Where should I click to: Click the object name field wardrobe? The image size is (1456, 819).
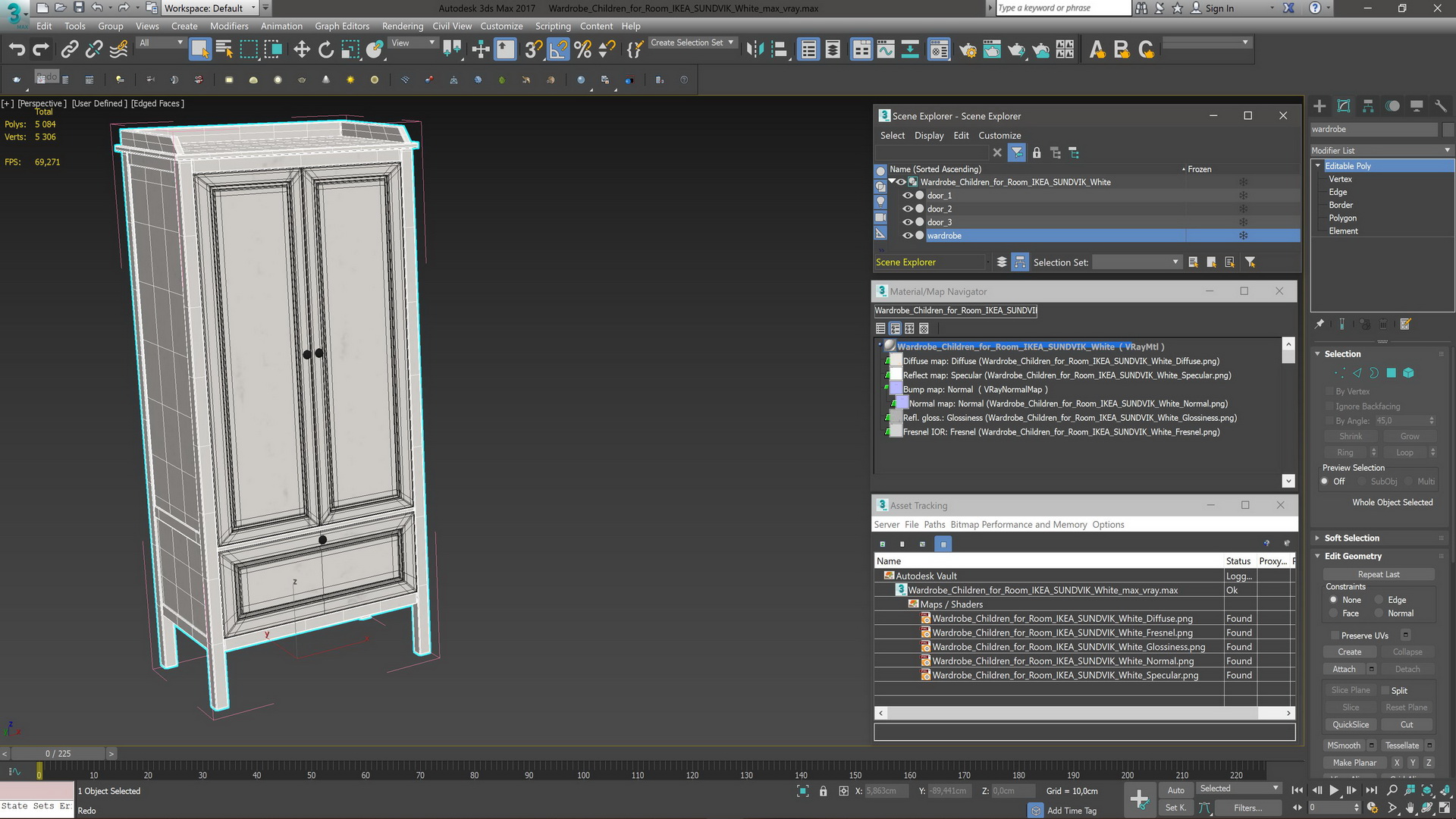point(1374,130)
